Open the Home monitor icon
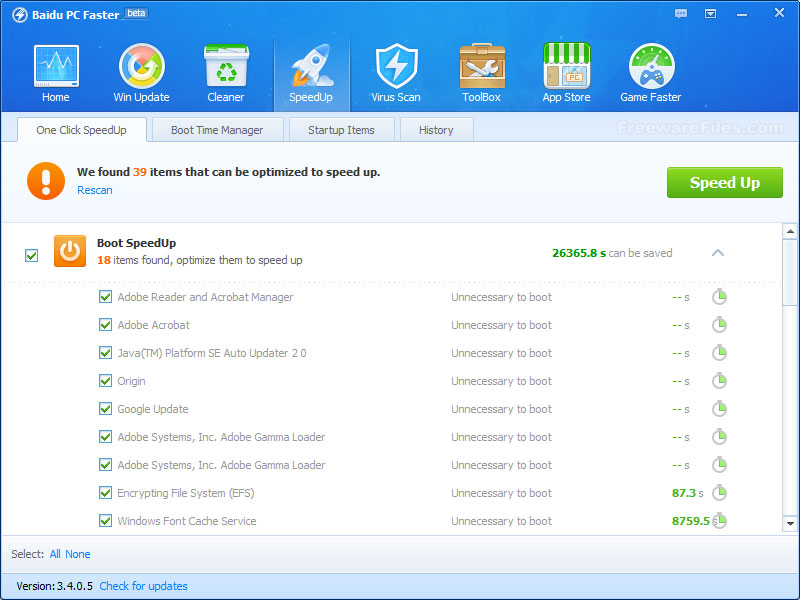Screen dimensions: 800x600 [x=56, y=66]
